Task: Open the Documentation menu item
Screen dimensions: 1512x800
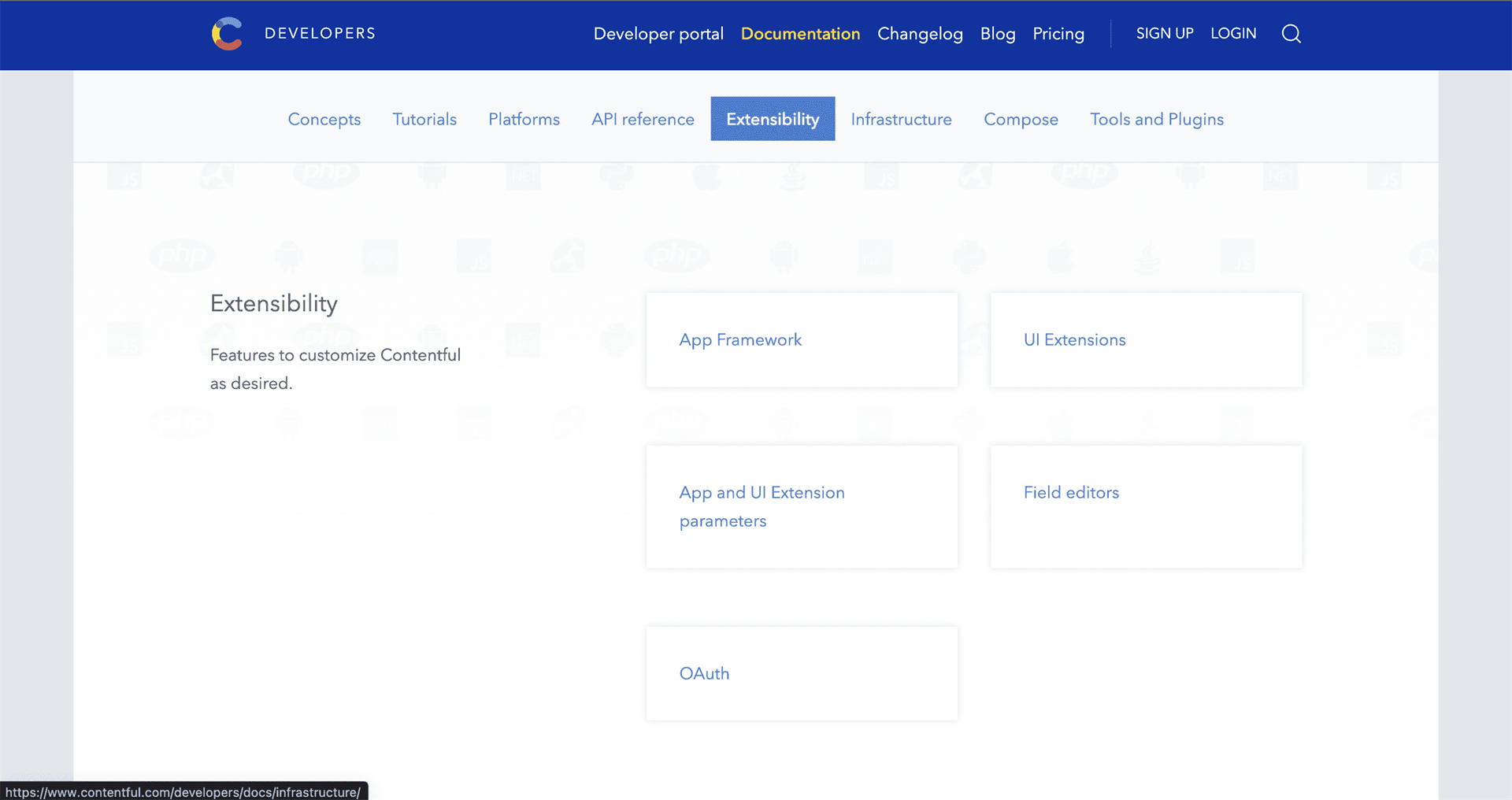Action: pos(800,34)
